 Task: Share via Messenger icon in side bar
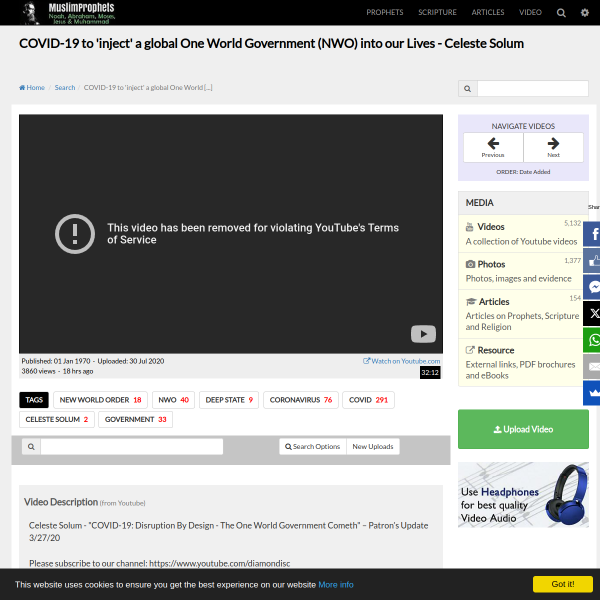(x=594, y=287)
